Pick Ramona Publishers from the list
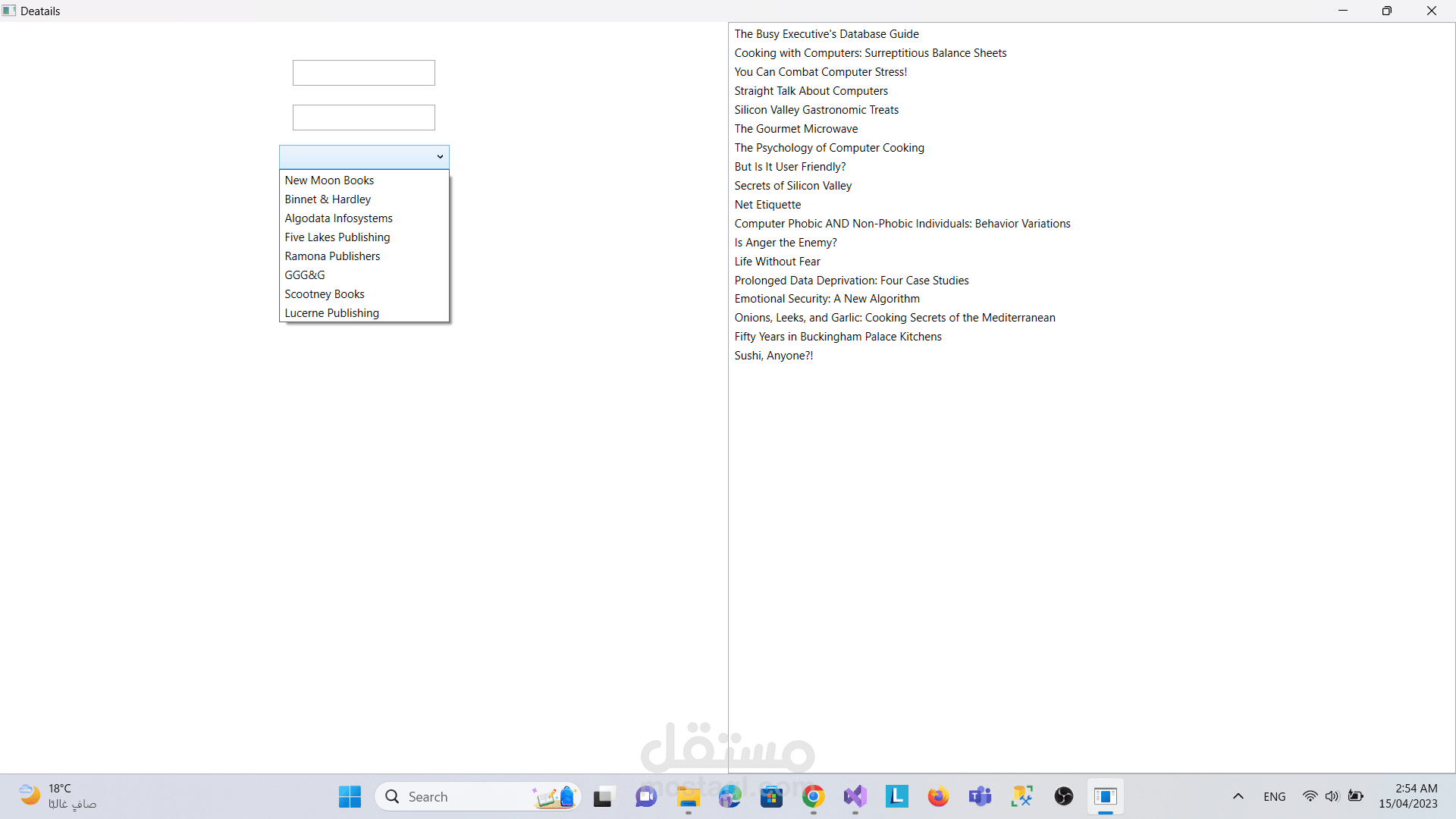 click(x=332, y=256)
